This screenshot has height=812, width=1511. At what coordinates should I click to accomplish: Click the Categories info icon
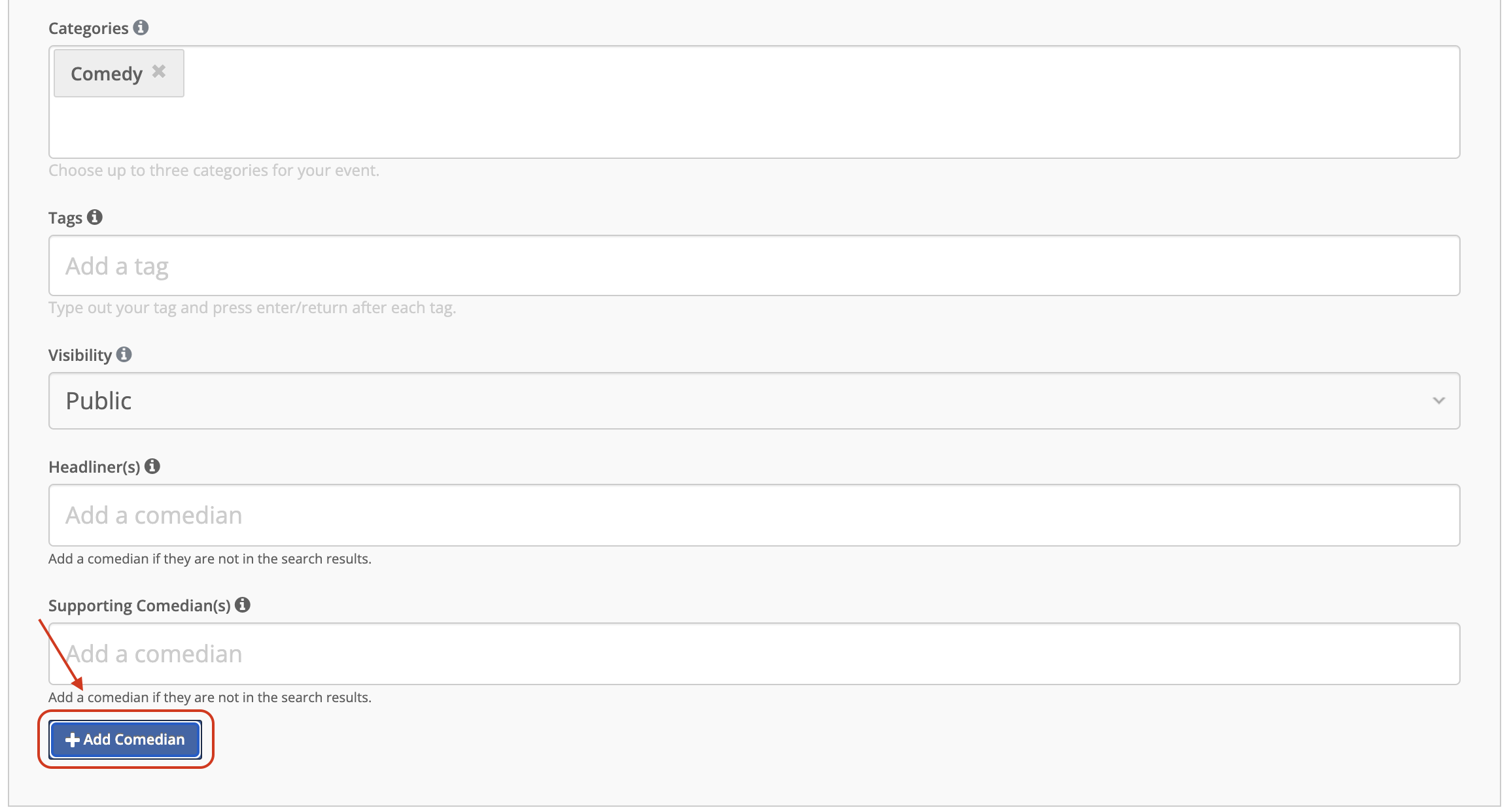[141, 27]
